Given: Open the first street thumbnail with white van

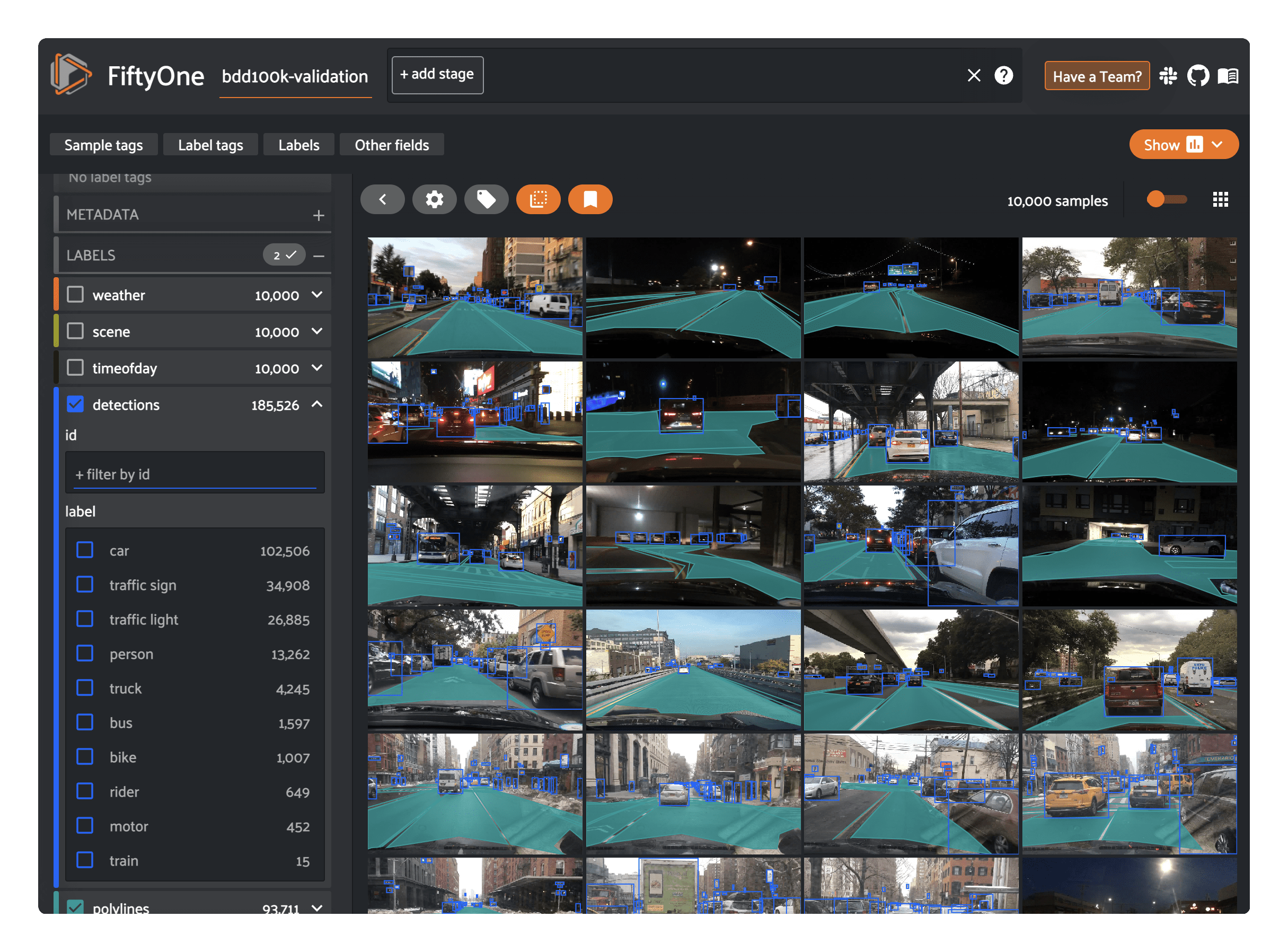Looking at the screenshot, I should tap(475, 298).
